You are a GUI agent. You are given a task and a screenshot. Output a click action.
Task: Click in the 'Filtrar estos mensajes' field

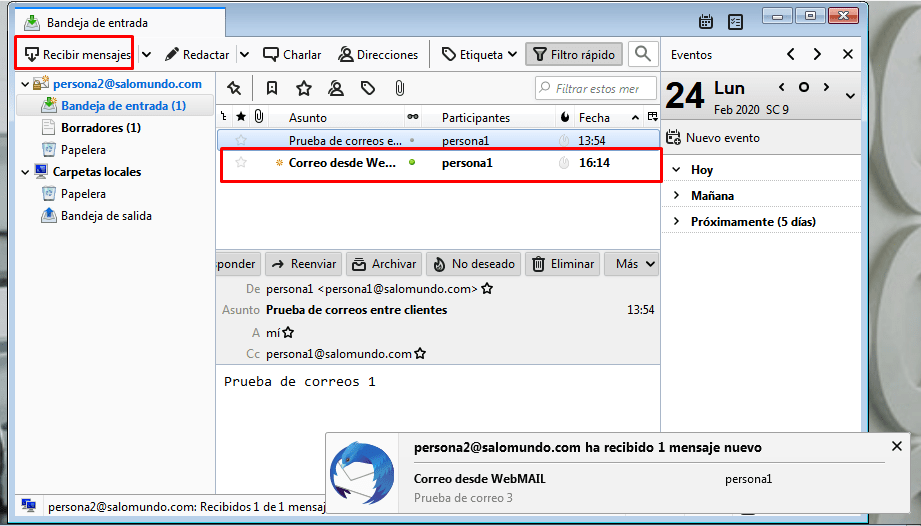coord(597,88)
